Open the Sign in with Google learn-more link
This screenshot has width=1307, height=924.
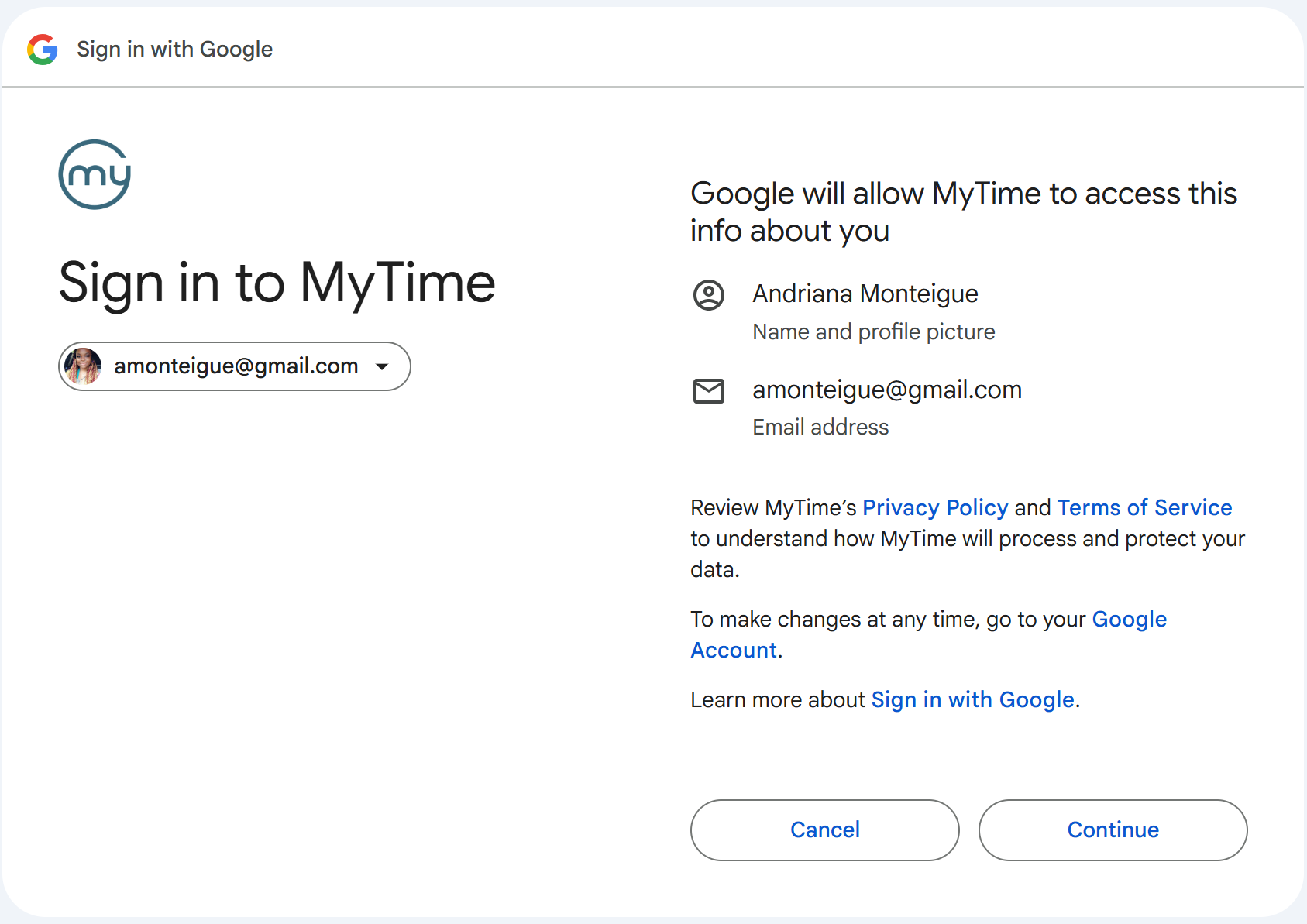click(972, 699)
